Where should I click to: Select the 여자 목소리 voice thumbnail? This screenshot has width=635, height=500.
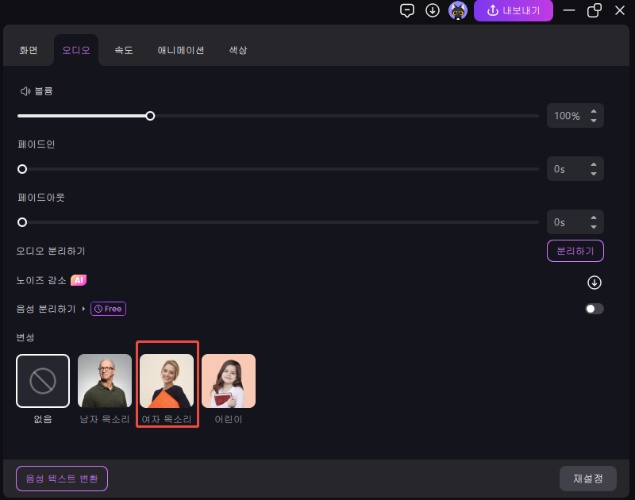pyautogui.click(x=167, y=381)
